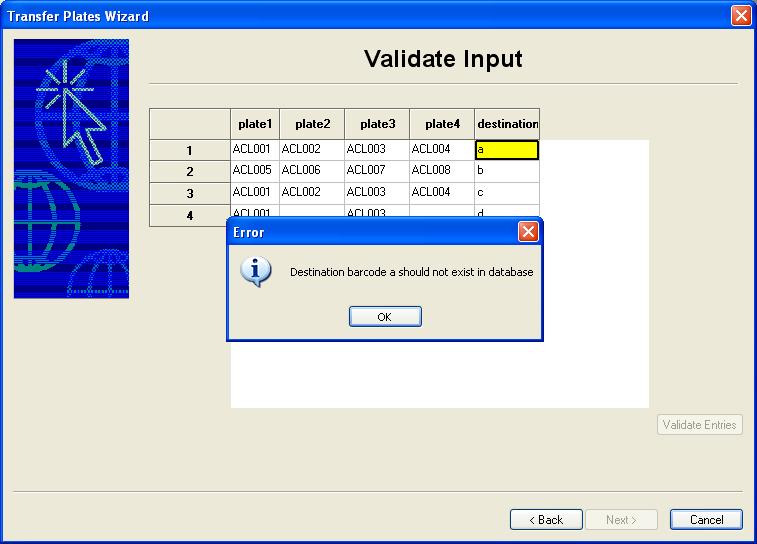This screenshot has height=544, width=757.
Task: Click the plate3 column header
Action: tap(377, 124)
